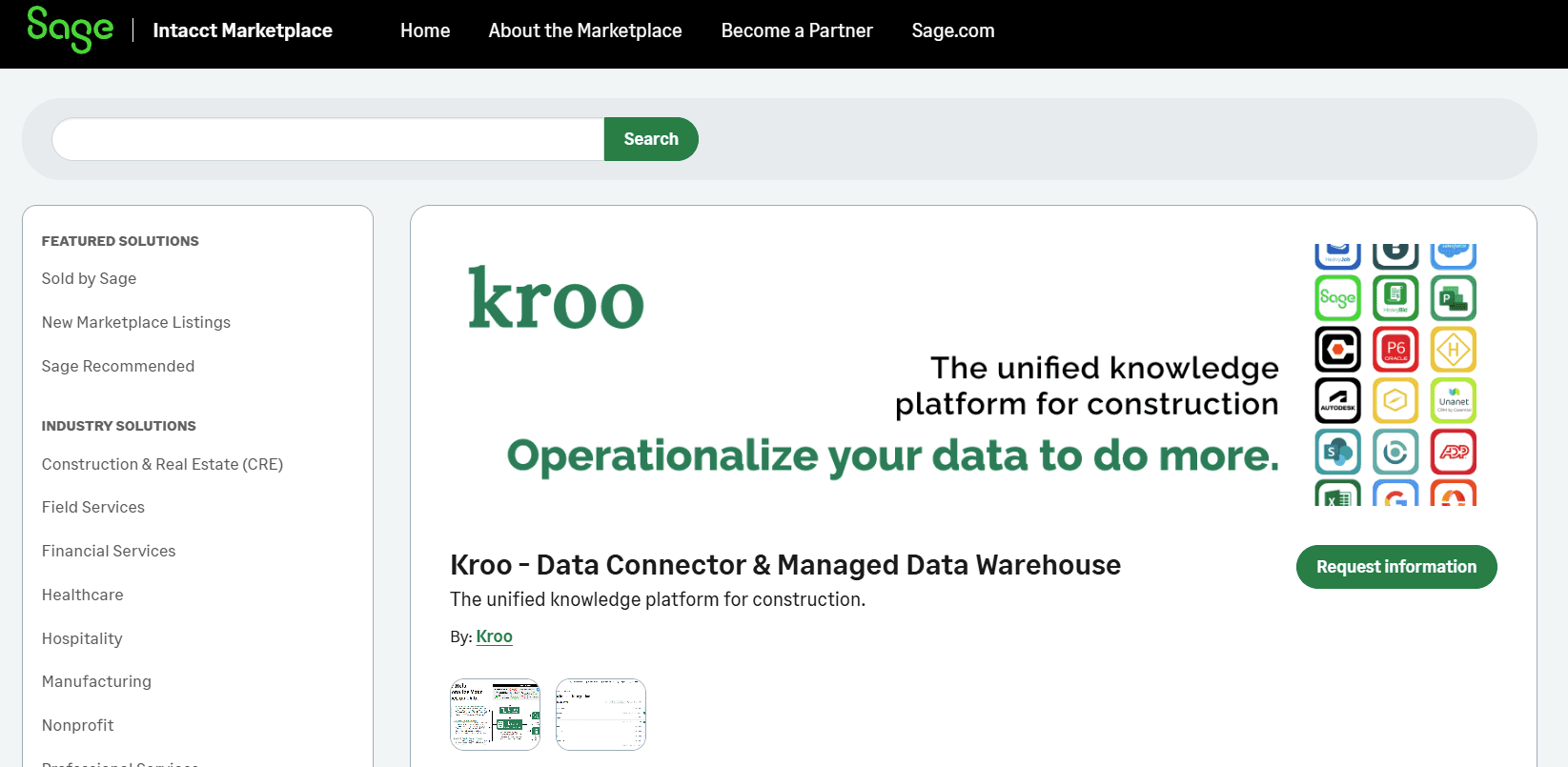Click the teal circular C icon

(1395, 452)
